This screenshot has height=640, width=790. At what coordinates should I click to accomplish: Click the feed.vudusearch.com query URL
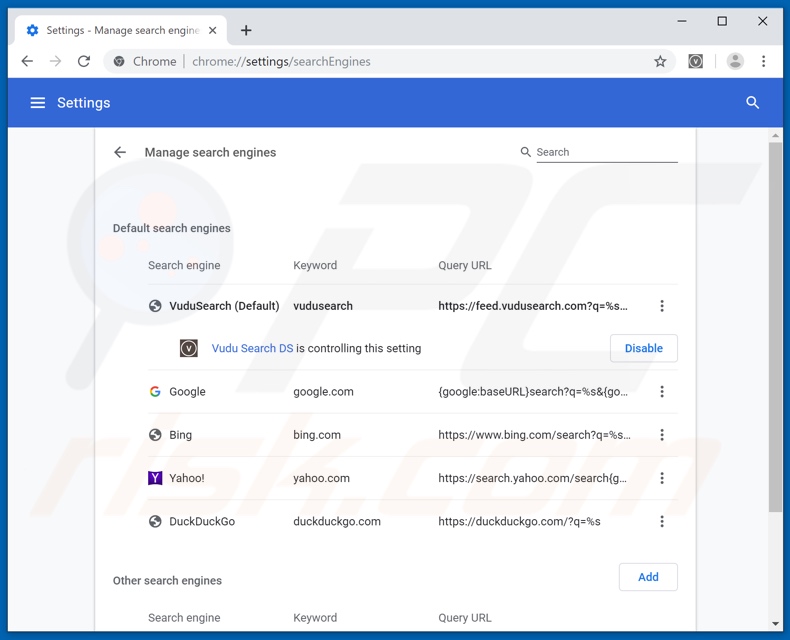click(x=533, y=306)
